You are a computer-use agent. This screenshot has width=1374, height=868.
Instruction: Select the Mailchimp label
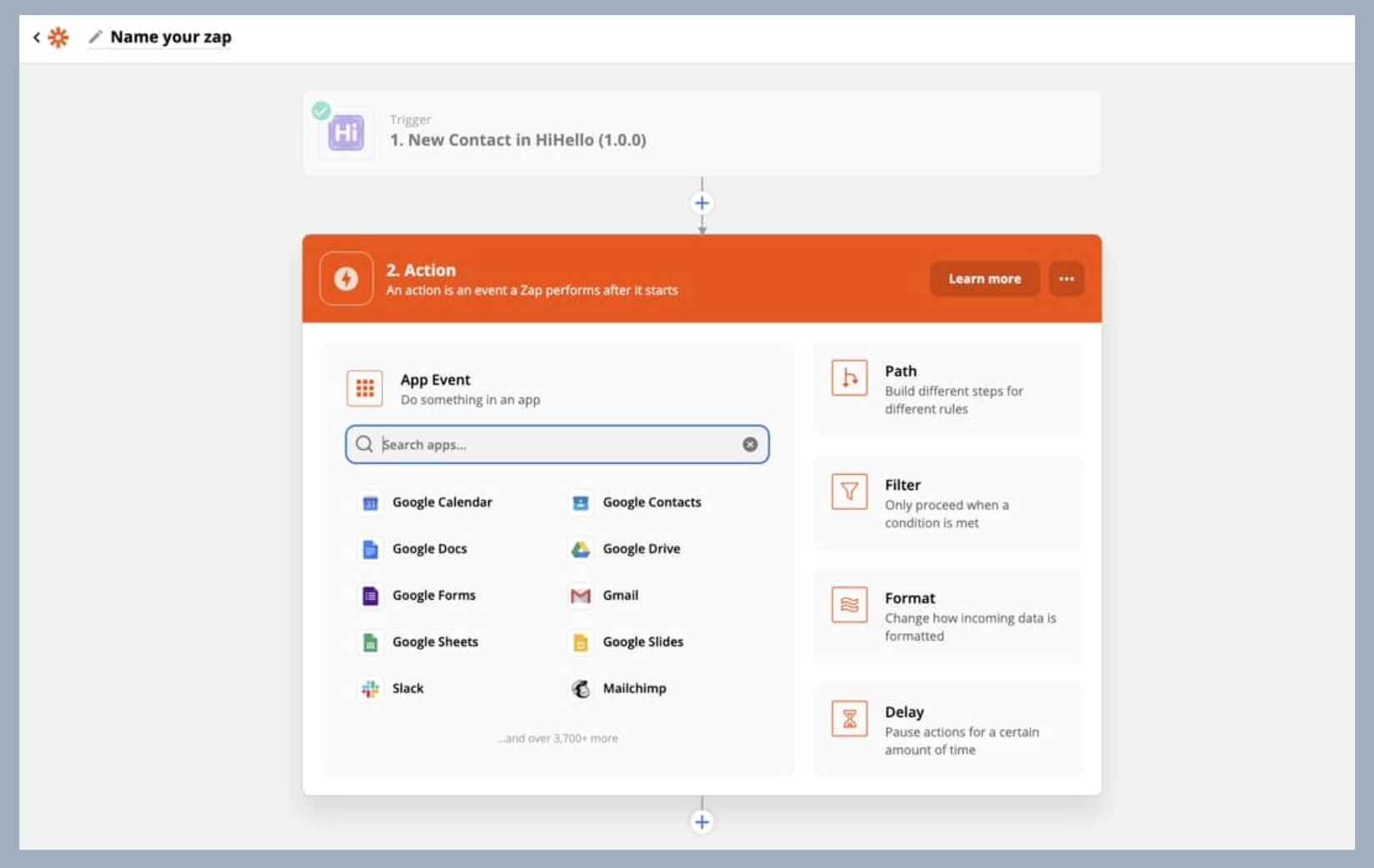635,689
